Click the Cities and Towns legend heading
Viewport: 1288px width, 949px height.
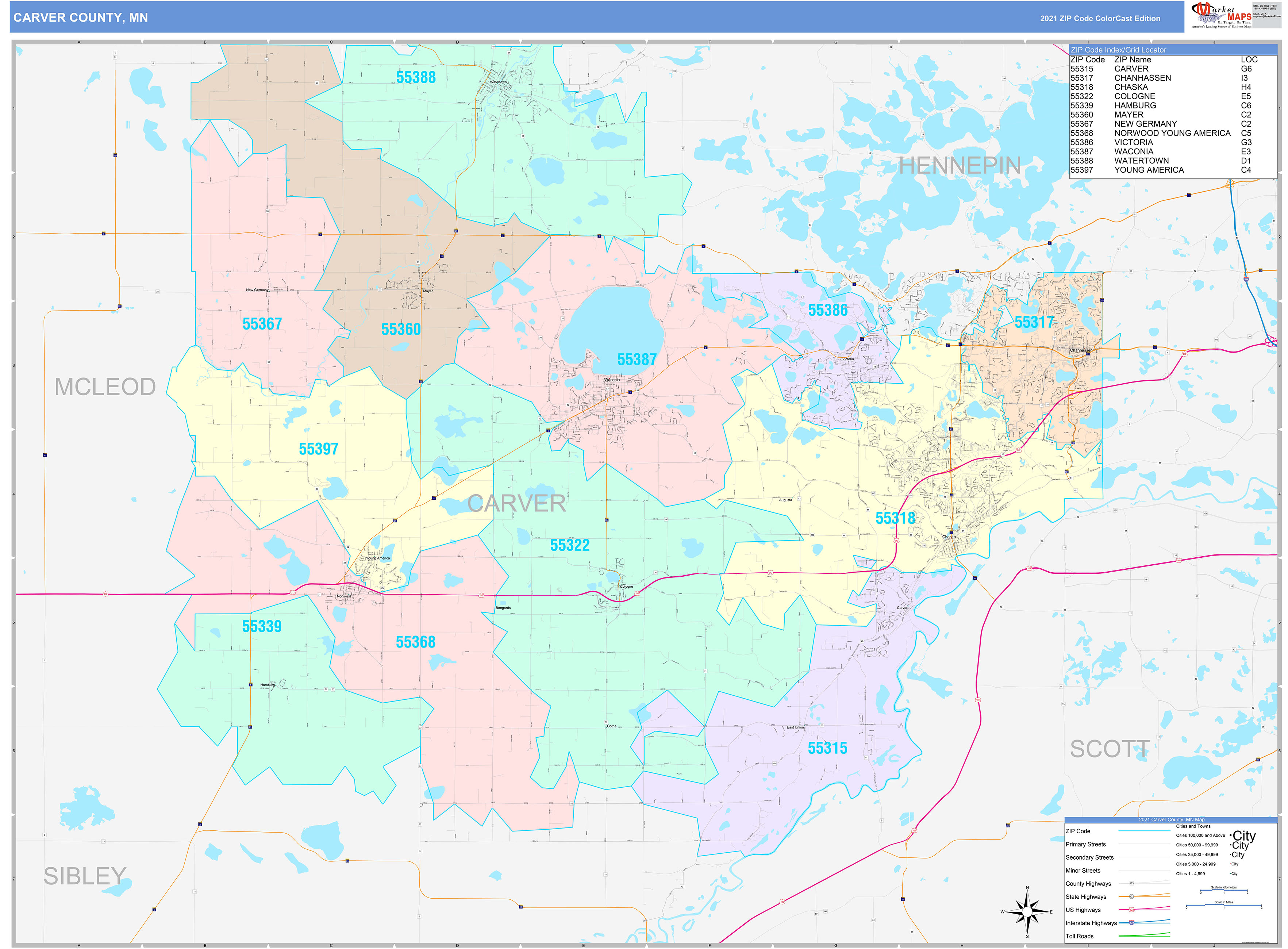pyautogui.click(x=1193, y=826)
